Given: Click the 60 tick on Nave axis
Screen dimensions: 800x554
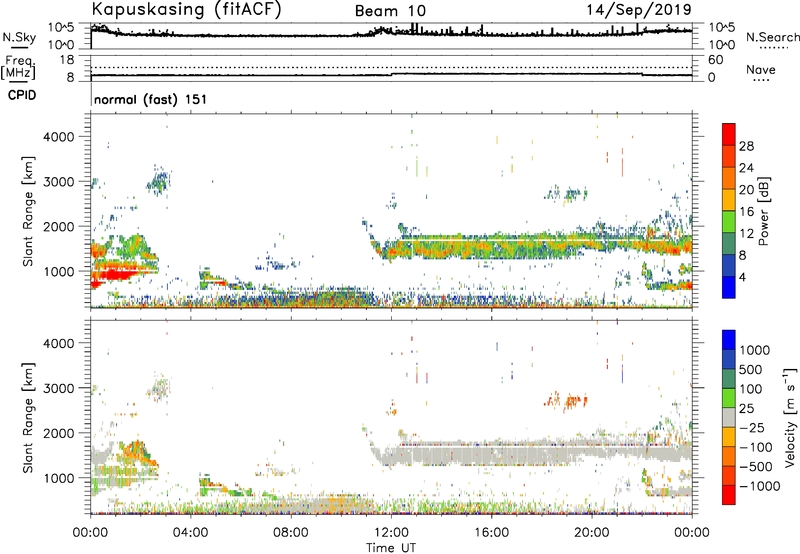Looking at the screenshot, I should click(716, 60).
